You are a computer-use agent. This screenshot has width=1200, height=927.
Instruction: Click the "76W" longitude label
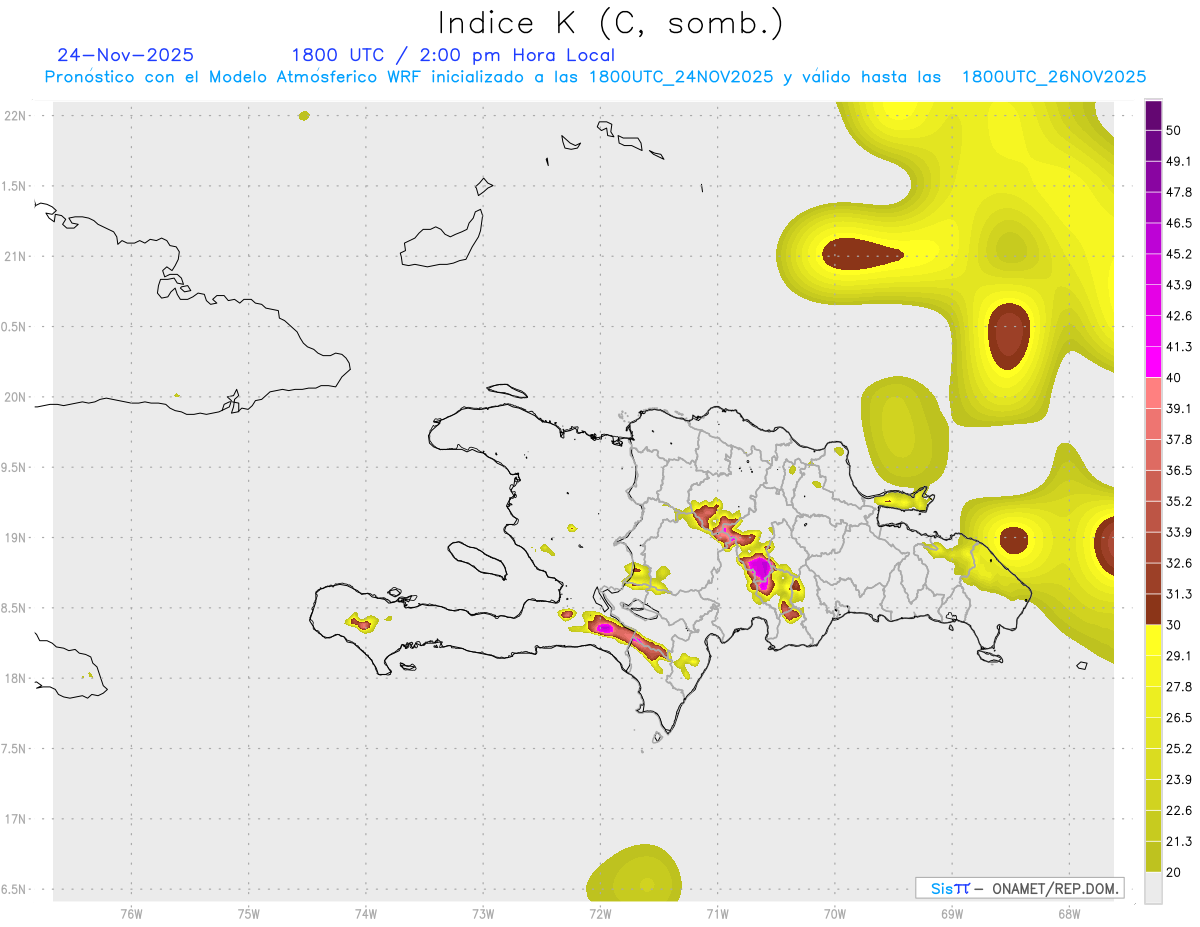[131, 913]
